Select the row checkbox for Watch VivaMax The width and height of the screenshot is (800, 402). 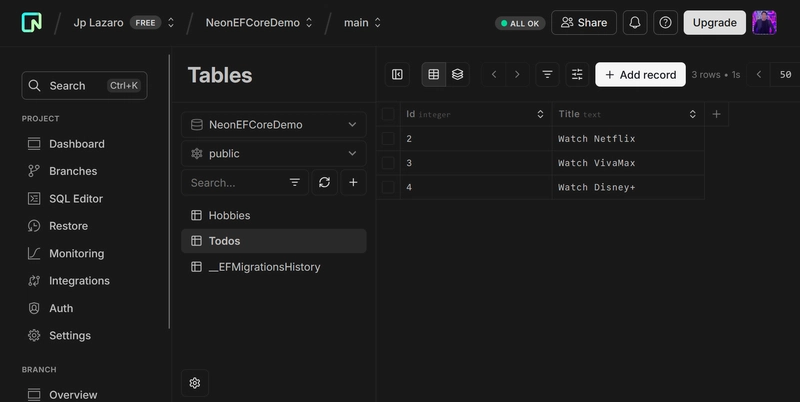(x=388, y=163)
